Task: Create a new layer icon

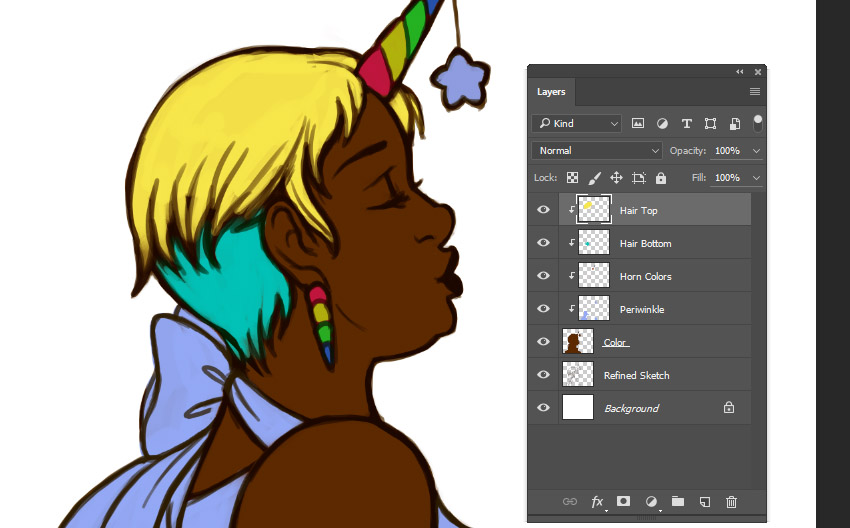Action: pyautogui.click(x=705, y=502)
